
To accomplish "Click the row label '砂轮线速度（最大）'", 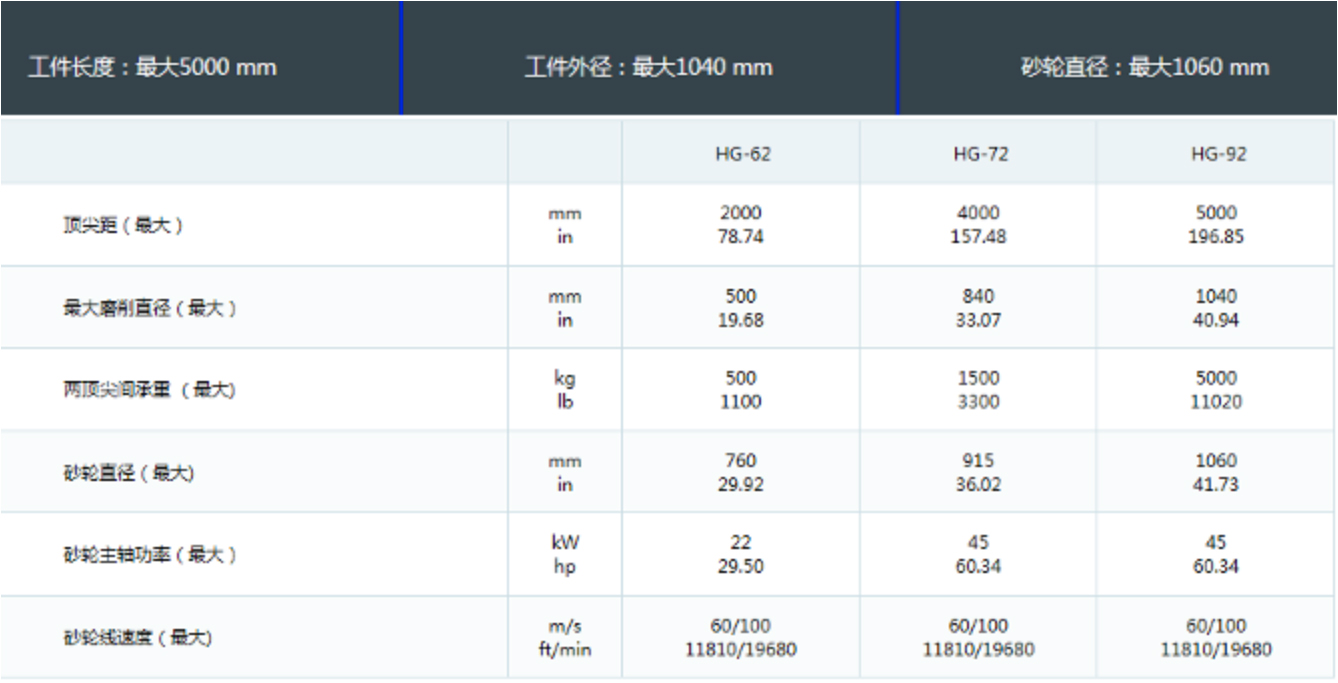I will click(138, 637).
